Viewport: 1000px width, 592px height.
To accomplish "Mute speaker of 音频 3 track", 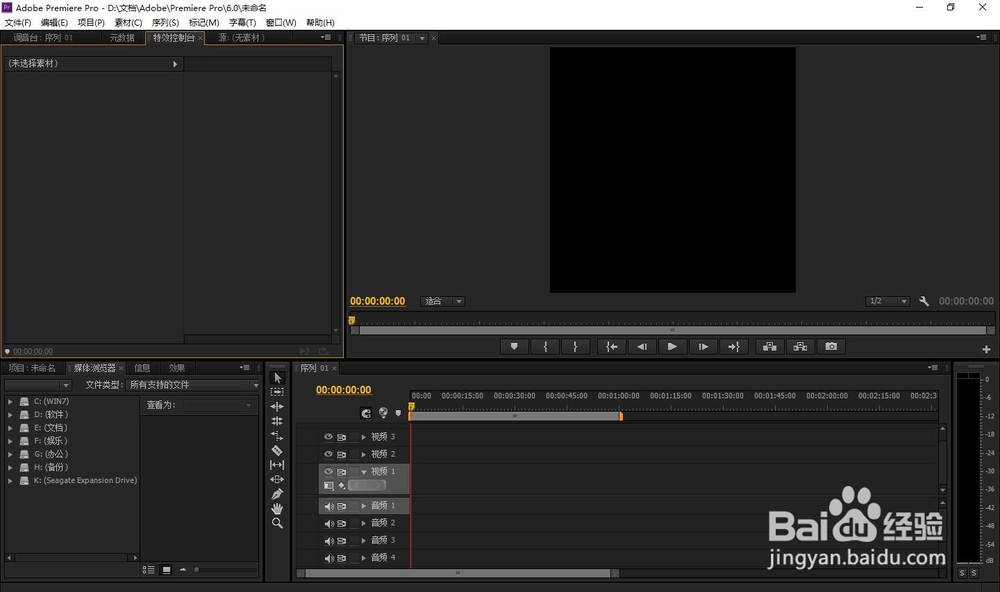I will [328, 540].
